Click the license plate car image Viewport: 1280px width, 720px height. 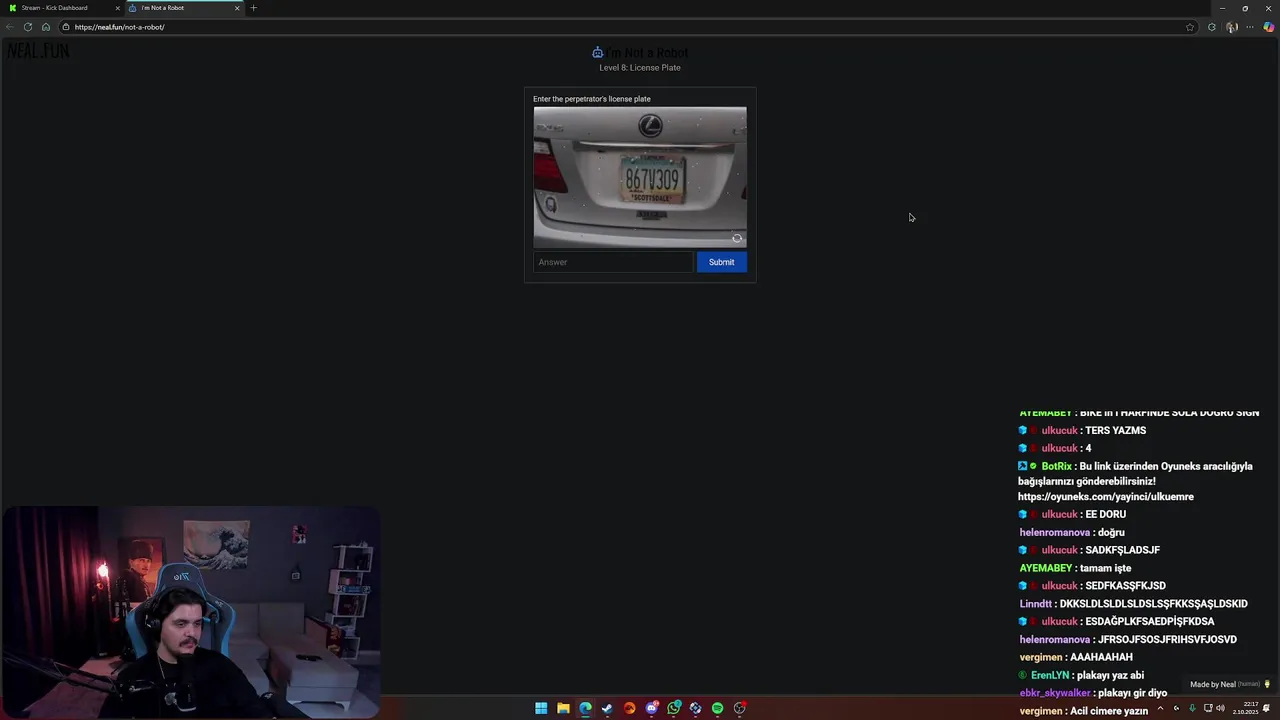coord(640,177)
